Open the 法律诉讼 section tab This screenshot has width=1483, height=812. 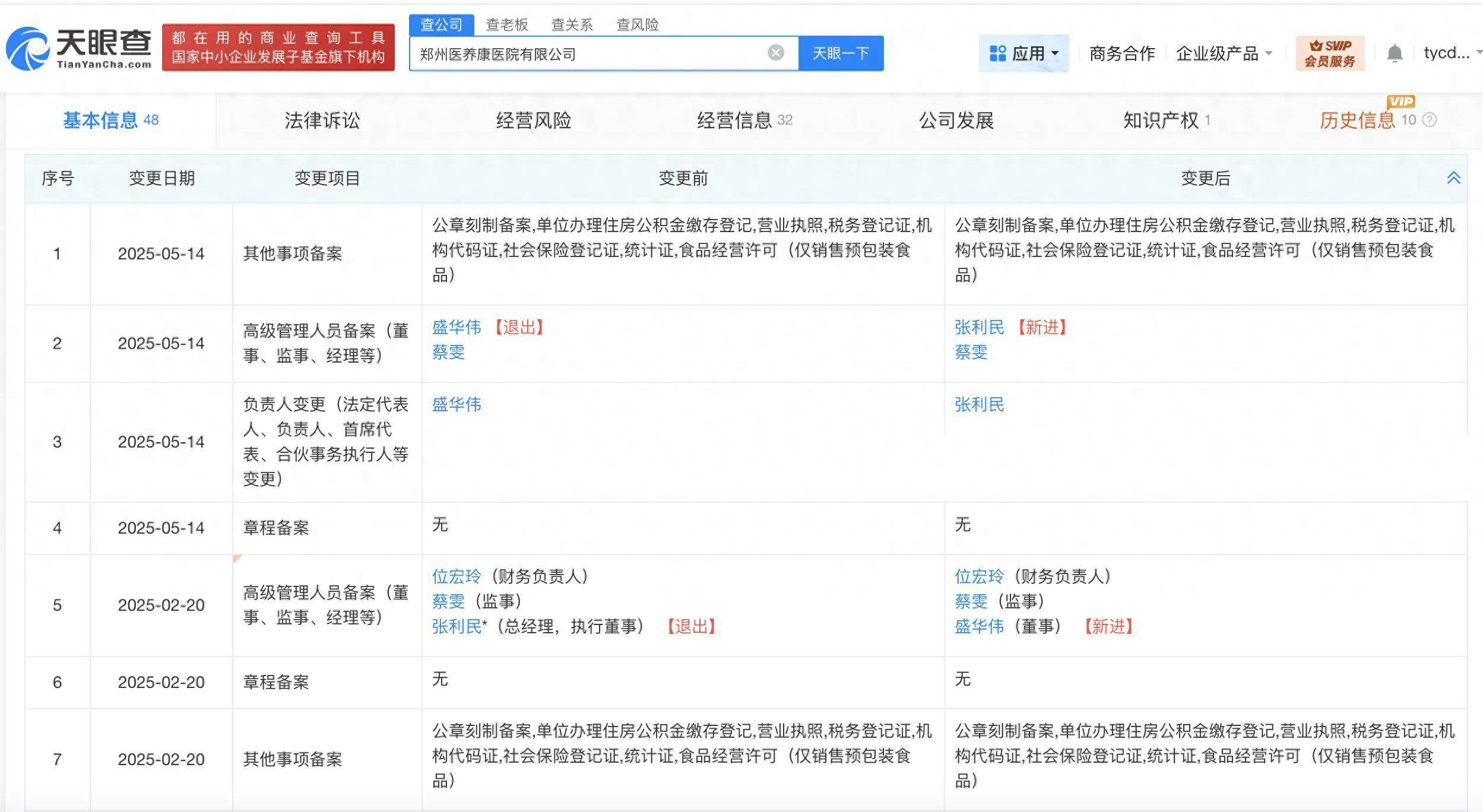[x=322, y=120]
